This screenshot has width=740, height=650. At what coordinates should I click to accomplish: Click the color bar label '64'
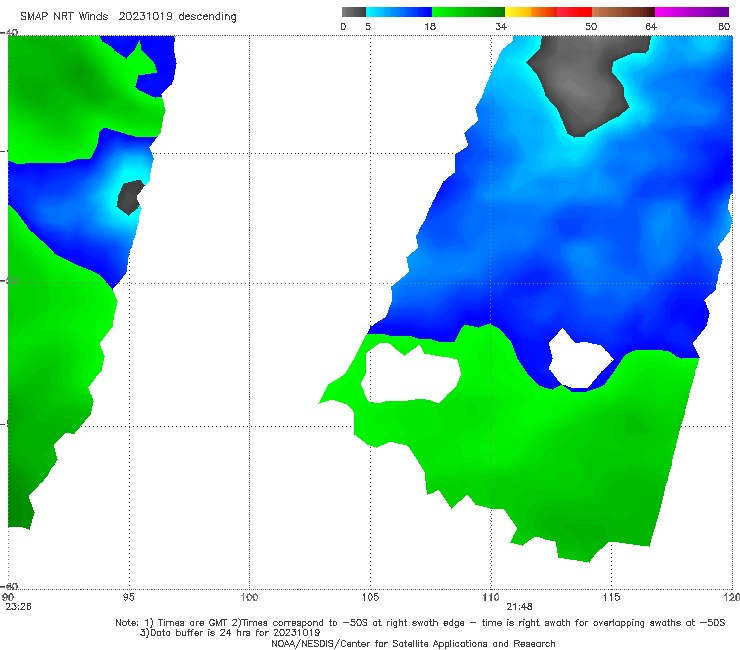pos(651,26)
